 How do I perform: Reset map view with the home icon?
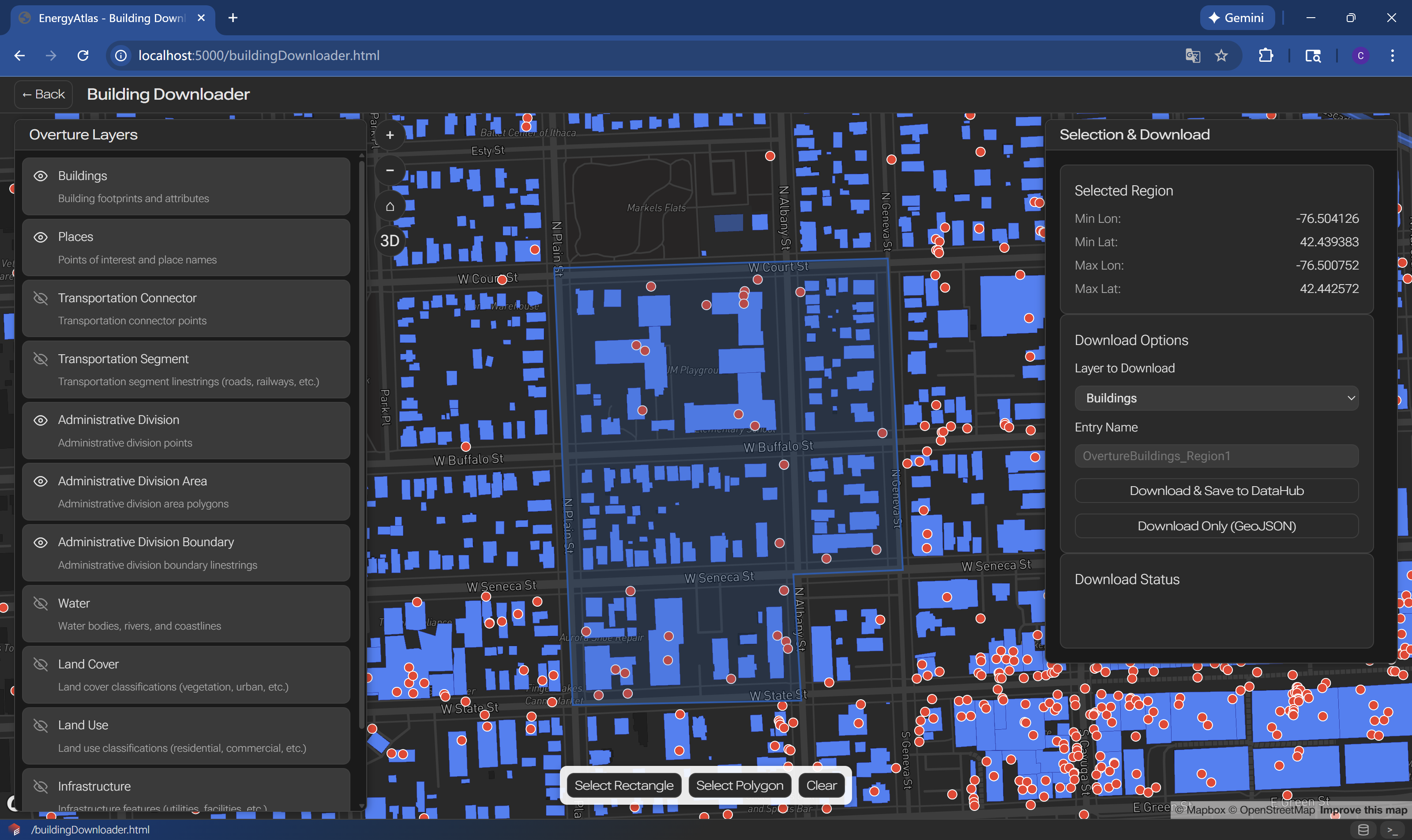click(x=390, y=206)
